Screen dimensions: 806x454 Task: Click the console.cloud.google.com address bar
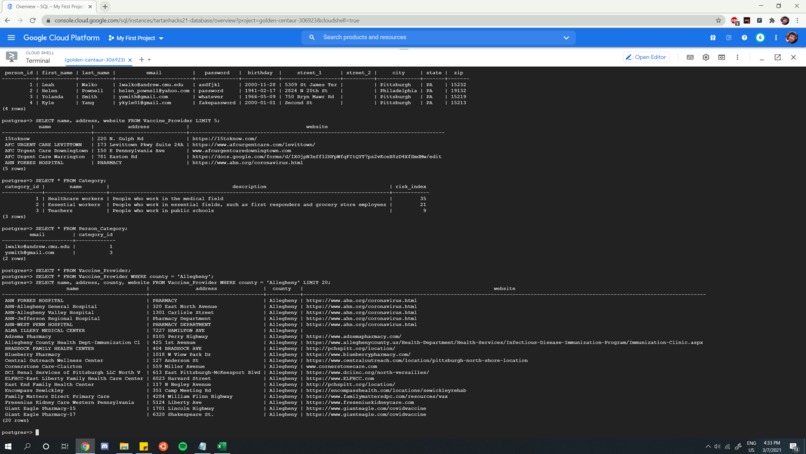(x=207, y=21)
